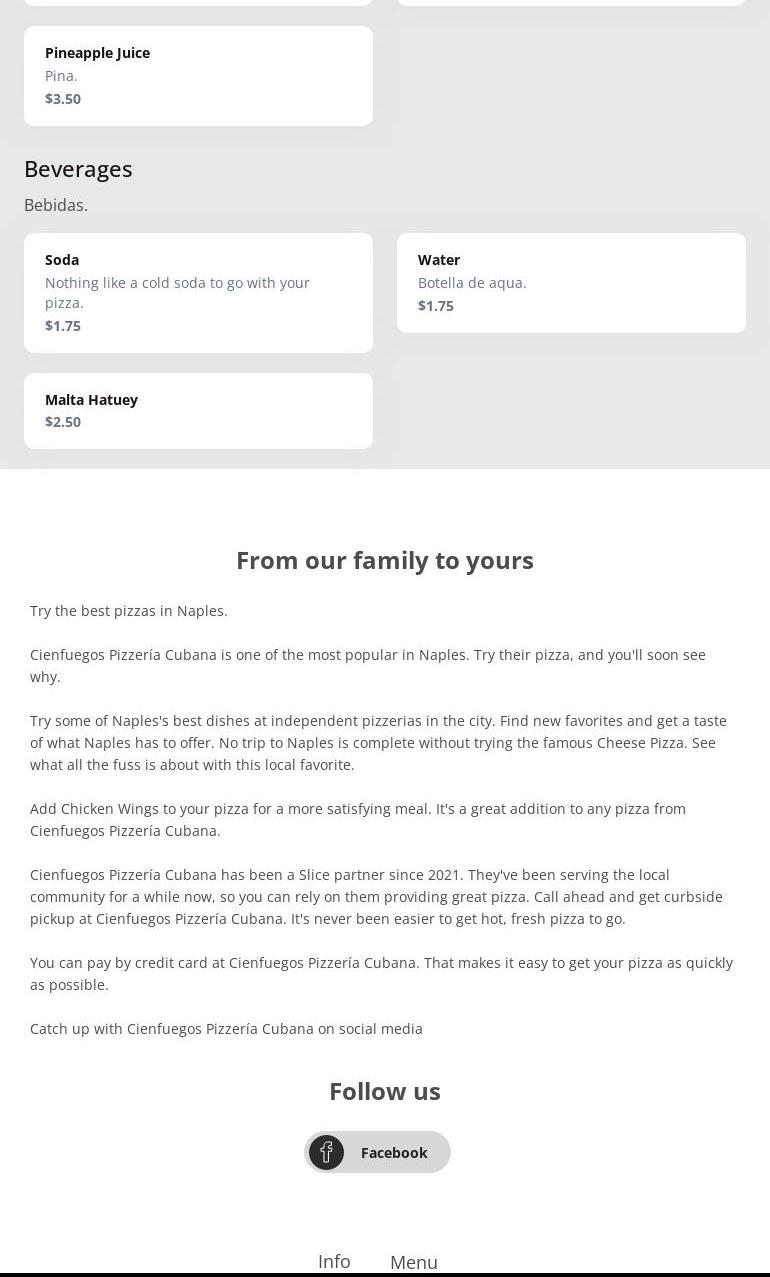
Task: Click the $2.50 Malta Hatuey price
Action: click(x=63, y=422)
